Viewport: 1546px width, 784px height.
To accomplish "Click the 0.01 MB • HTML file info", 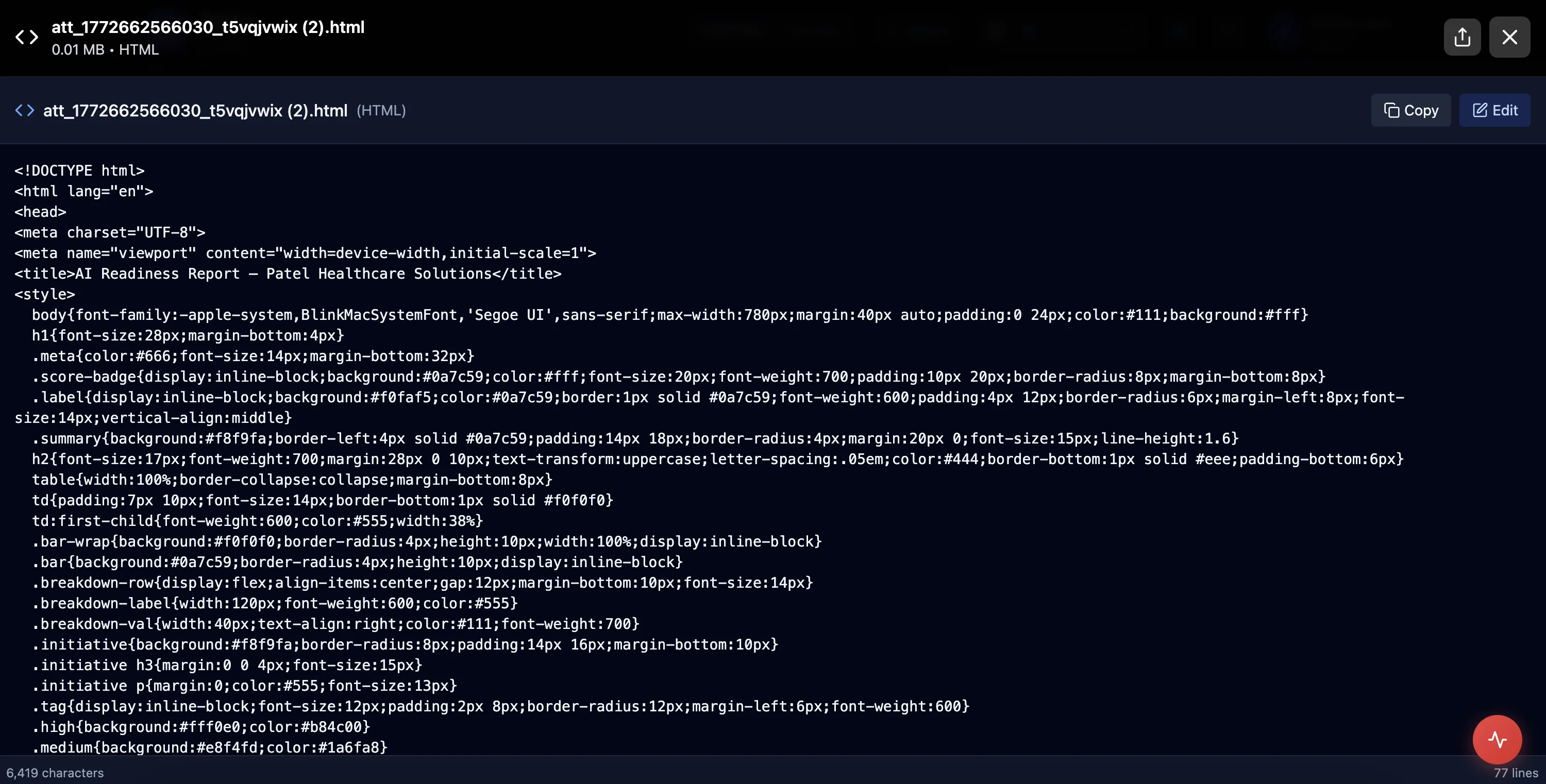I will coord(105,50).
